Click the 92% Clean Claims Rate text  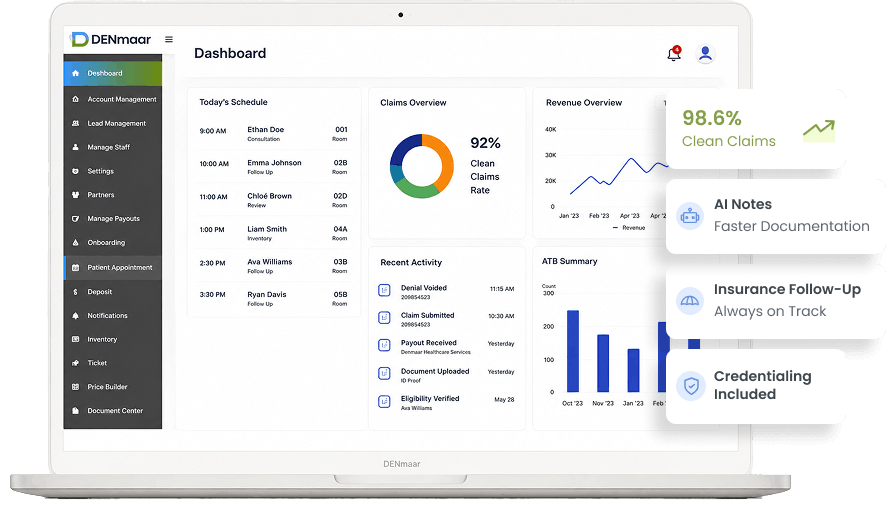[x=485, y=165]
